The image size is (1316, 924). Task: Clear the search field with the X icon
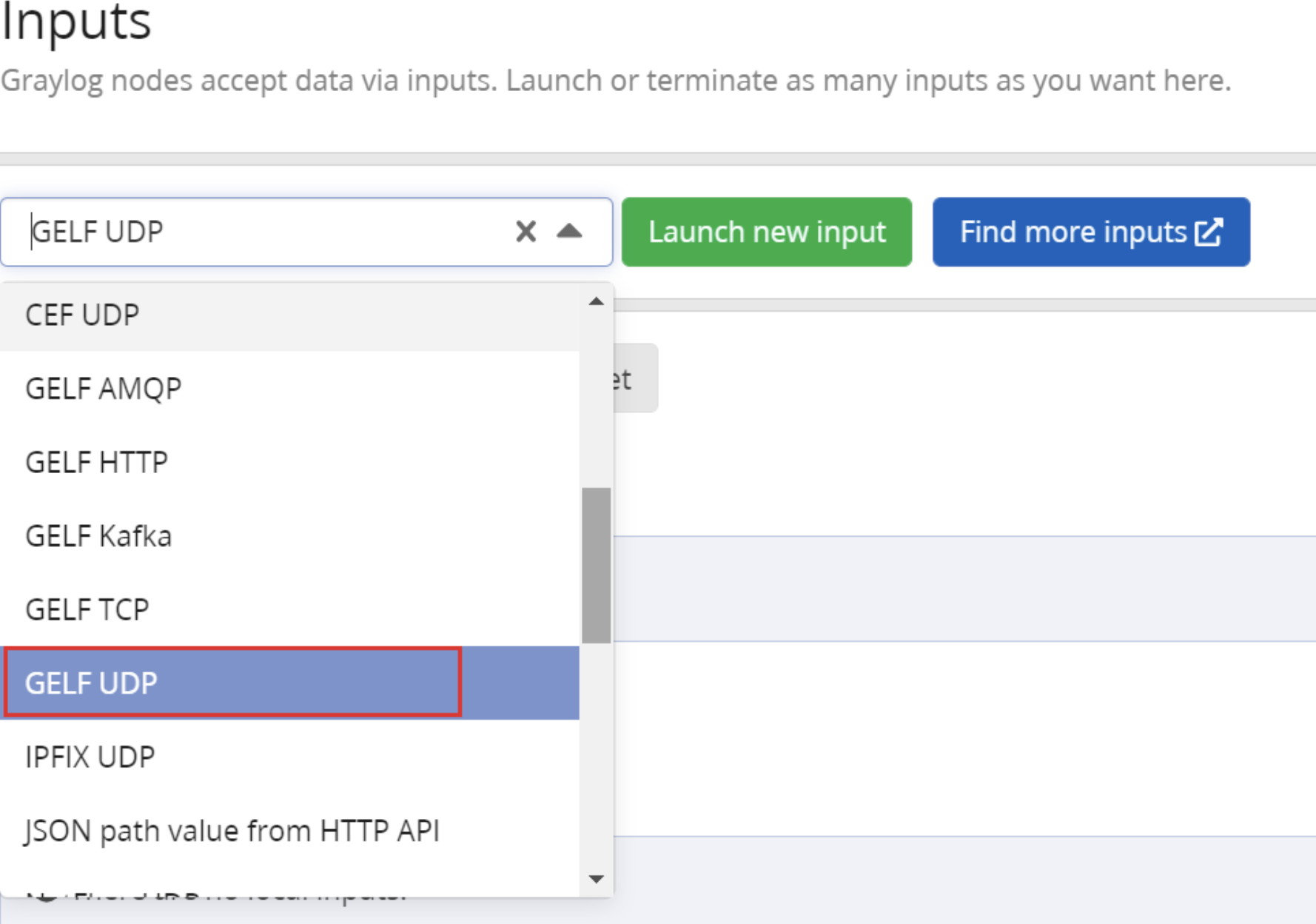pos(525,232)
